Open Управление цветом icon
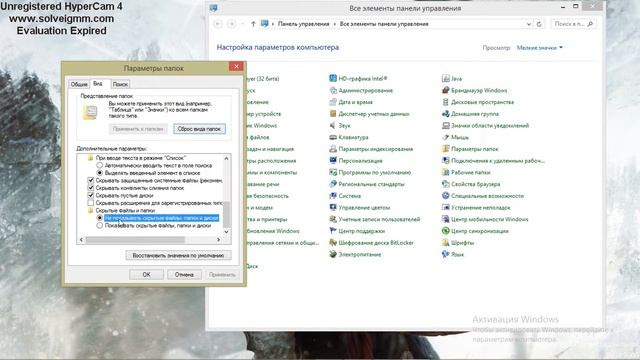This screenshot has height=360, width=640. [333, 207]
